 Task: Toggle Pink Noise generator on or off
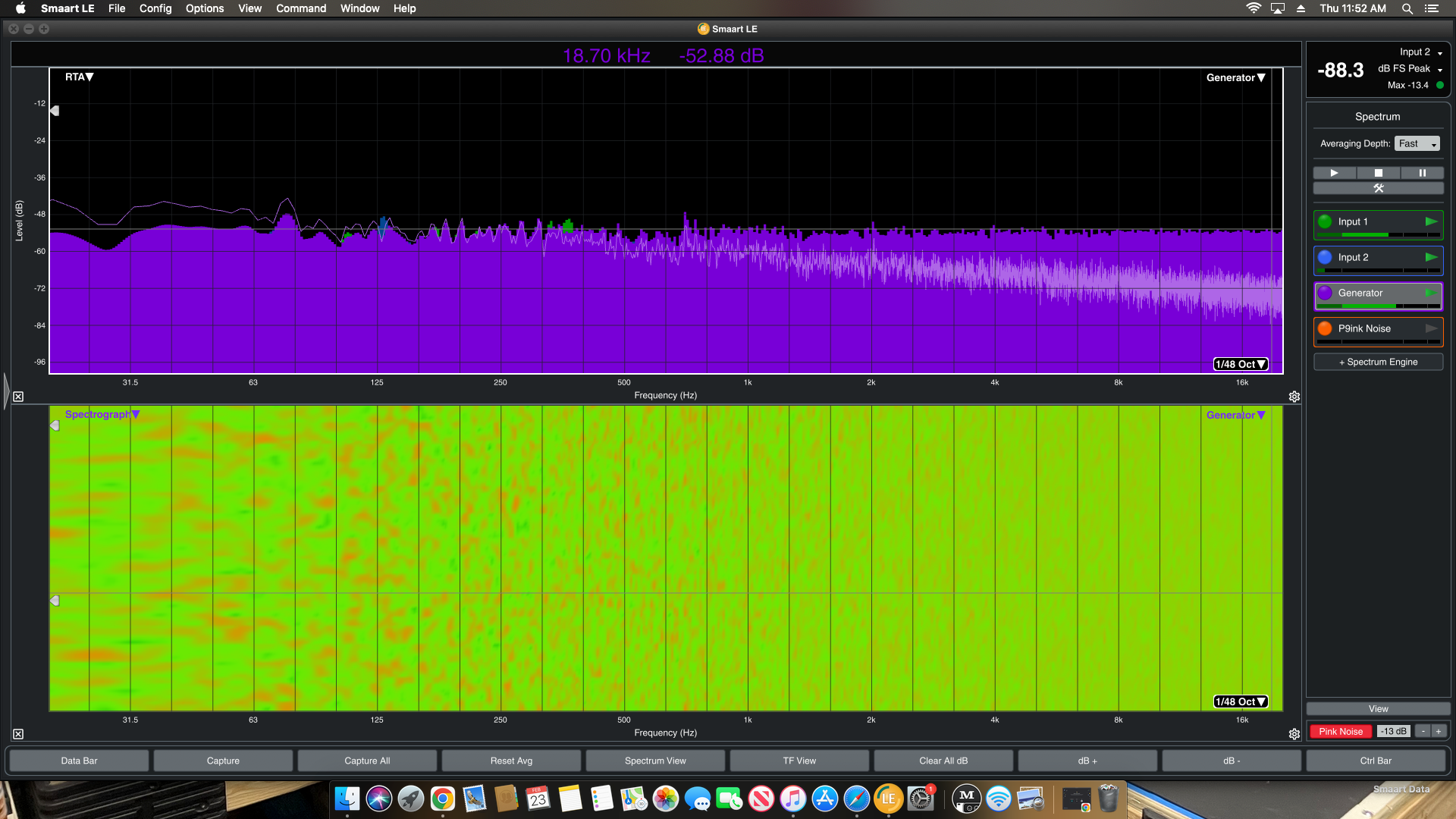point(1340,731)
